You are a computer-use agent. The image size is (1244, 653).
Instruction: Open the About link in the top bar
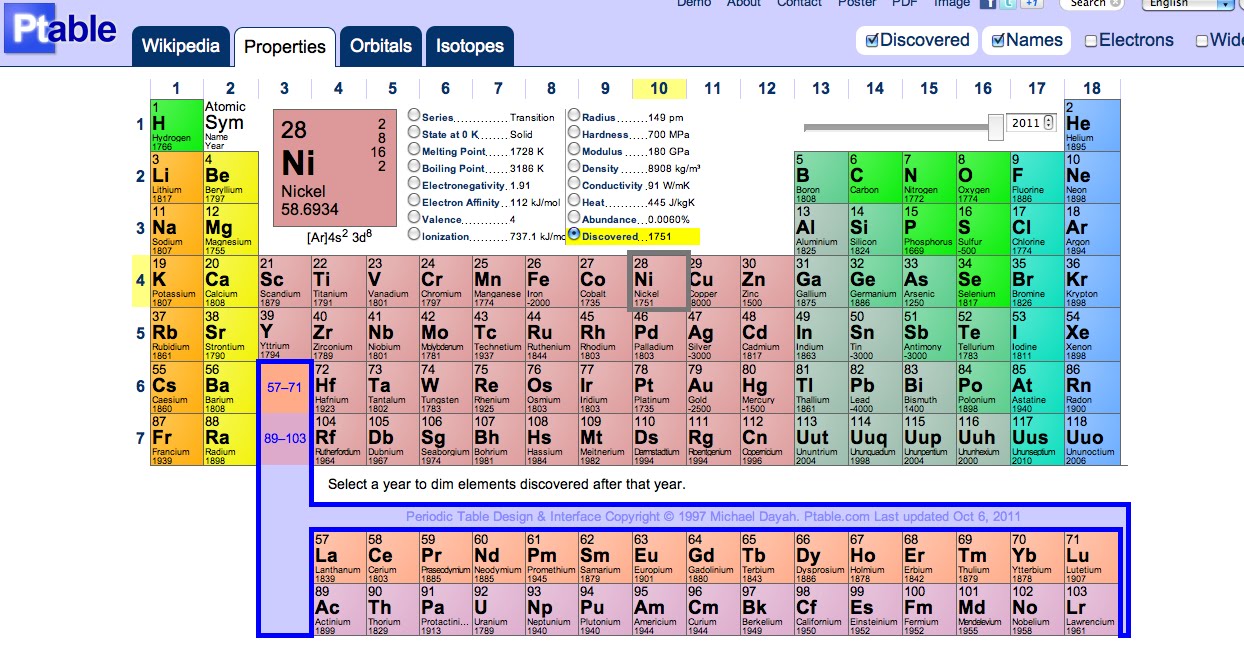pos(744,4)
